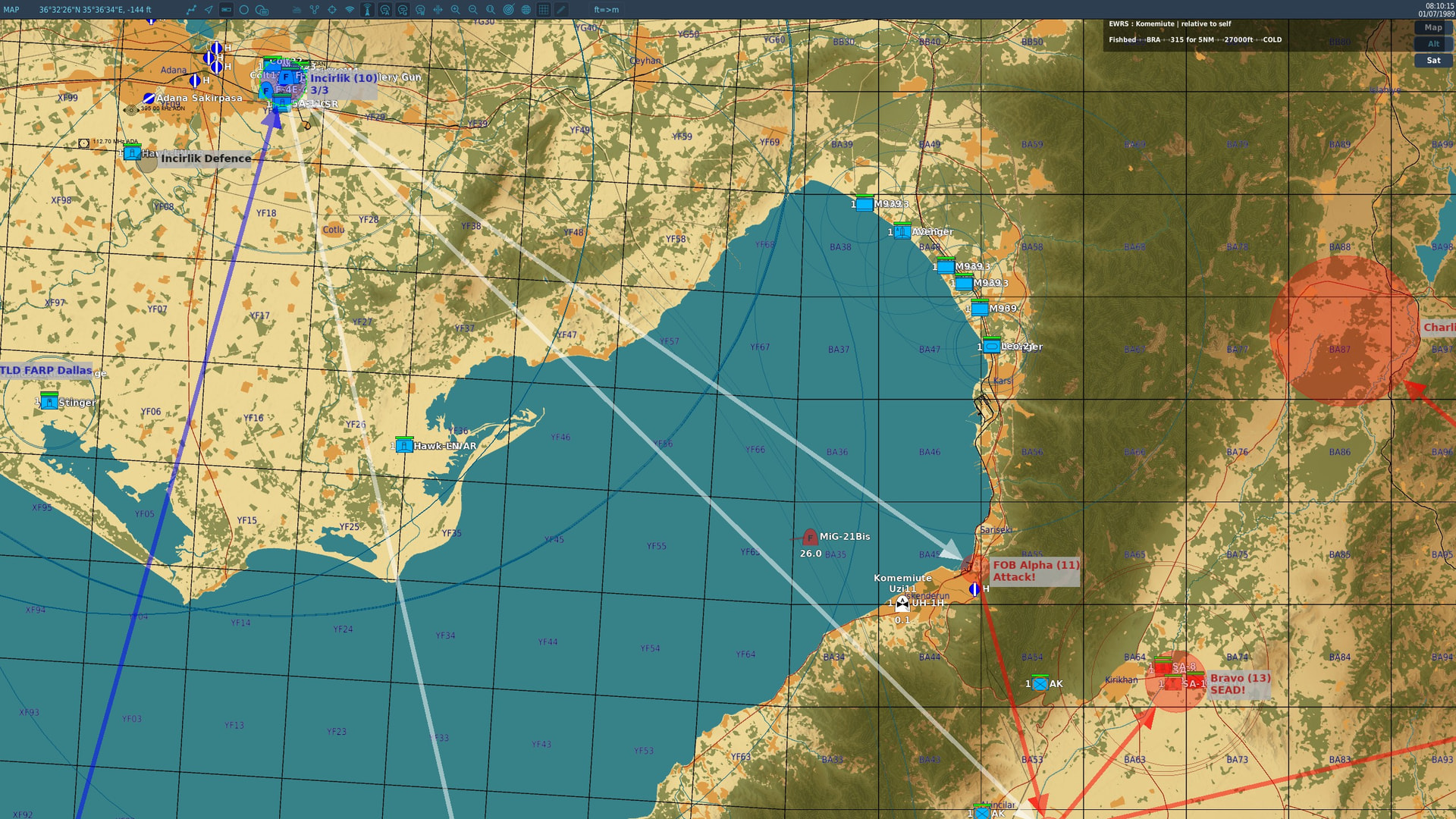The height and width of the screenshot is (819, 1456).
Task: Toggle the wifi signal coverage icon
Action: 350,10
